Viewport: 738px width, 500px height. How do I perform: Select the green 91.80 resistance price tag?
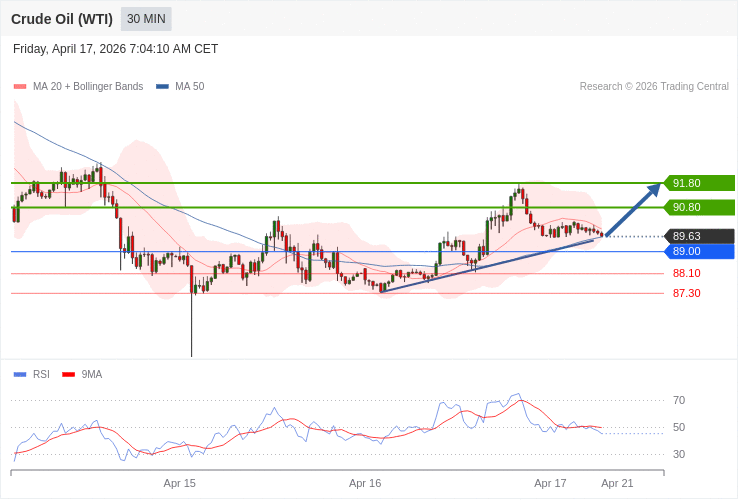tap(699, 183)
